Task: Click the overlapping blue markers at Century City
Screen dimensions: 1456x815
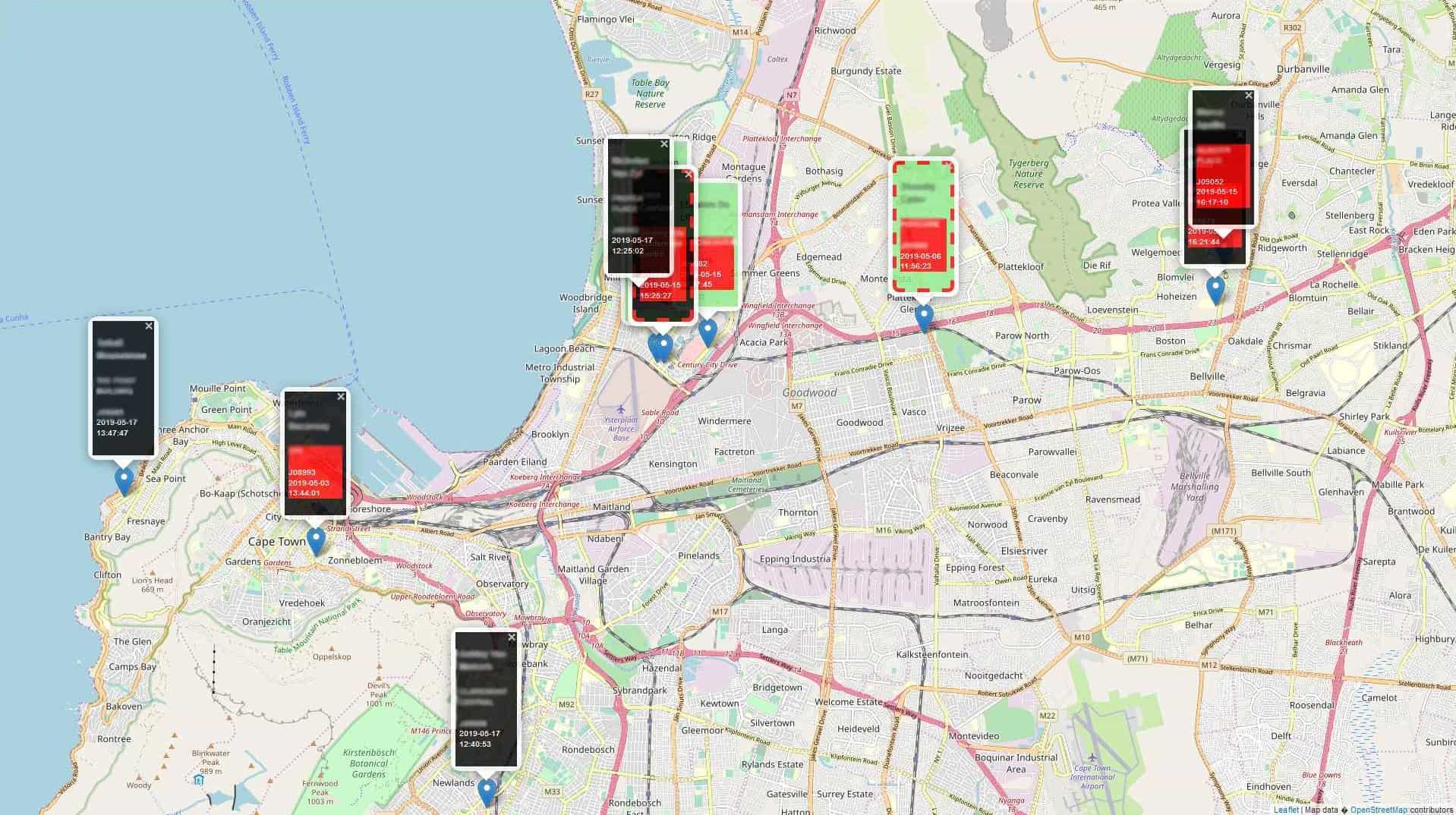Action: [660, 348]
